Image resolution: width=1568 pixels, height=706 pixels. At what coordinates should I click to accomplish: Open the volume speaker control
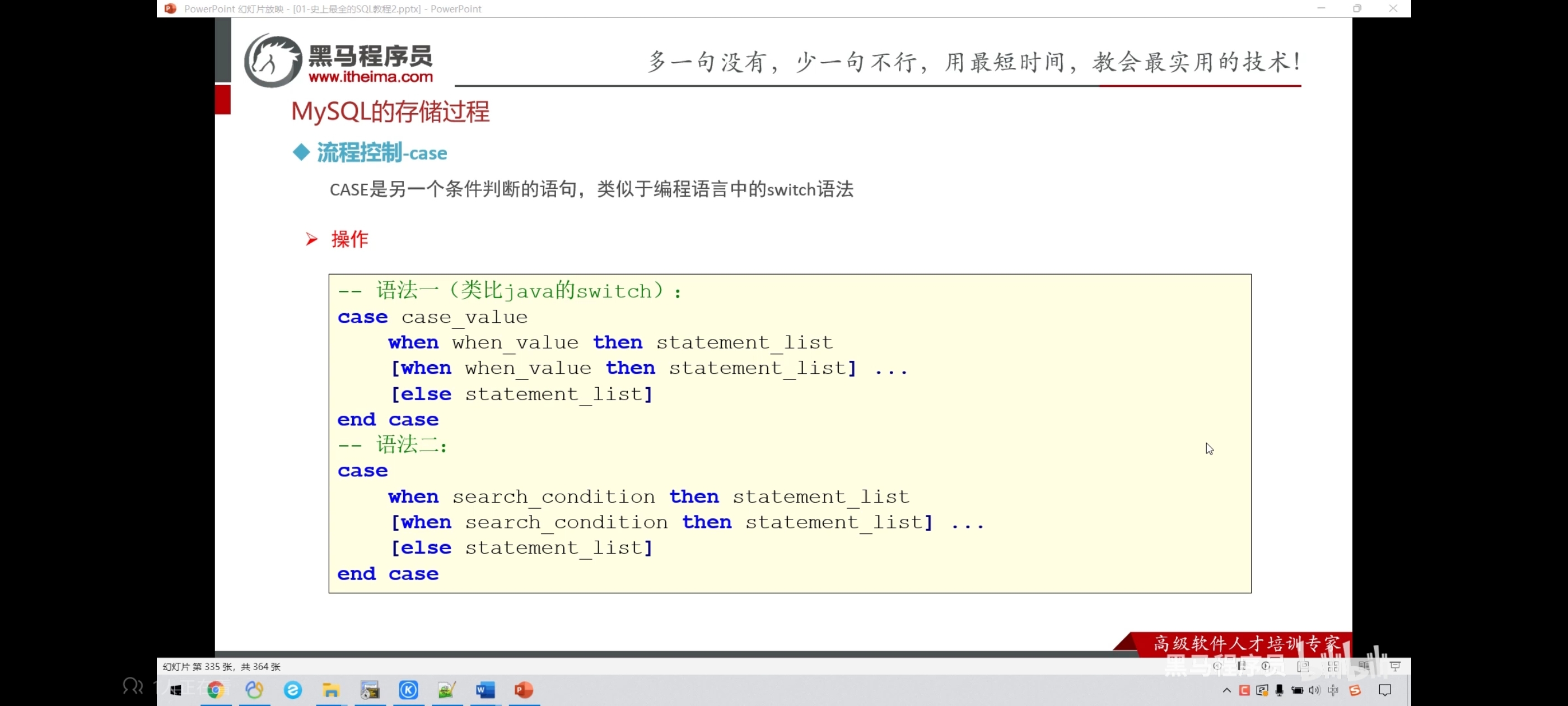click(x=1315, y=690)
